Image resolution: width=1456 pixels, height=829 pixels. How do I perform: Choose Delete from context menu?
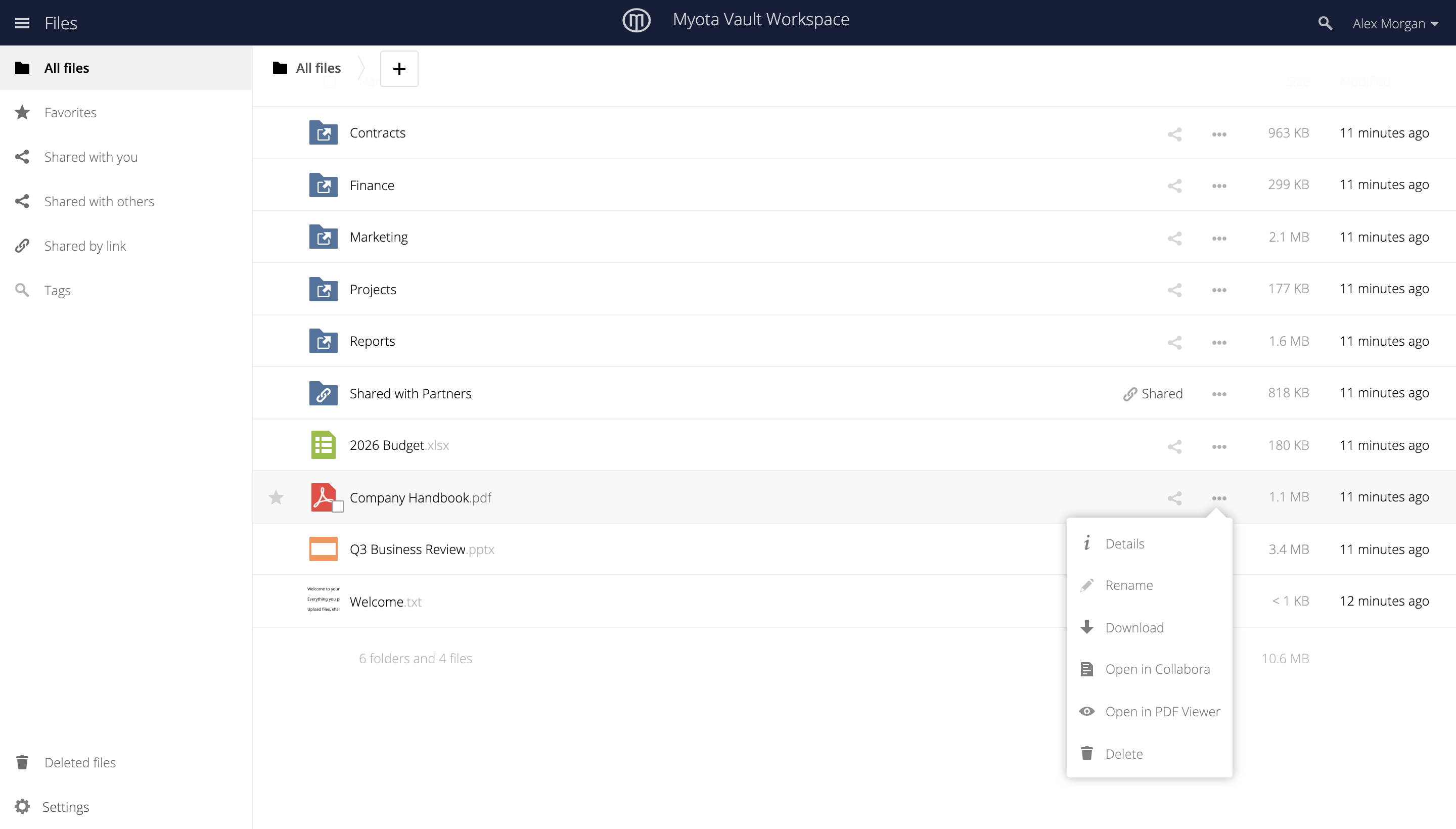(x=1149, y=754)
